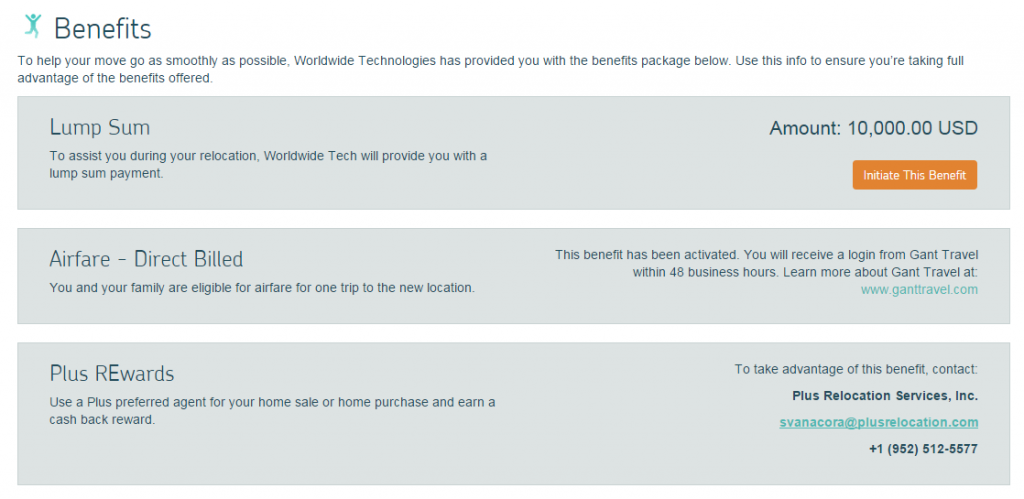
Task: Click the Lump Sum benefit card background
Action: (513, 153)
